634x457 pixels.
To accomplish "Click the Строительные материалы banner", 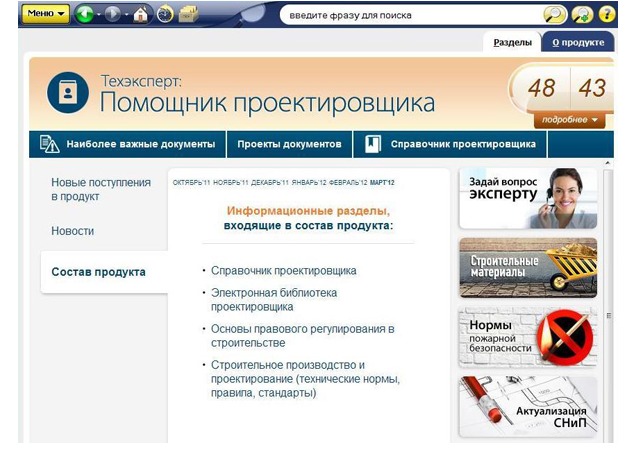I will 528,267.
